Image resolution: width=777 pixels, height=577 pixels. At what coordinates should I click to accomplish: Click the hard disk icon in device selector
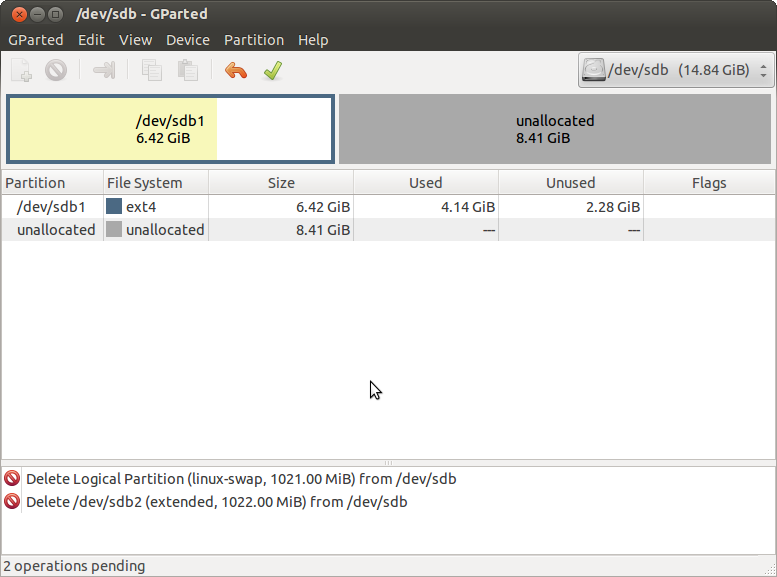(596, 71)
